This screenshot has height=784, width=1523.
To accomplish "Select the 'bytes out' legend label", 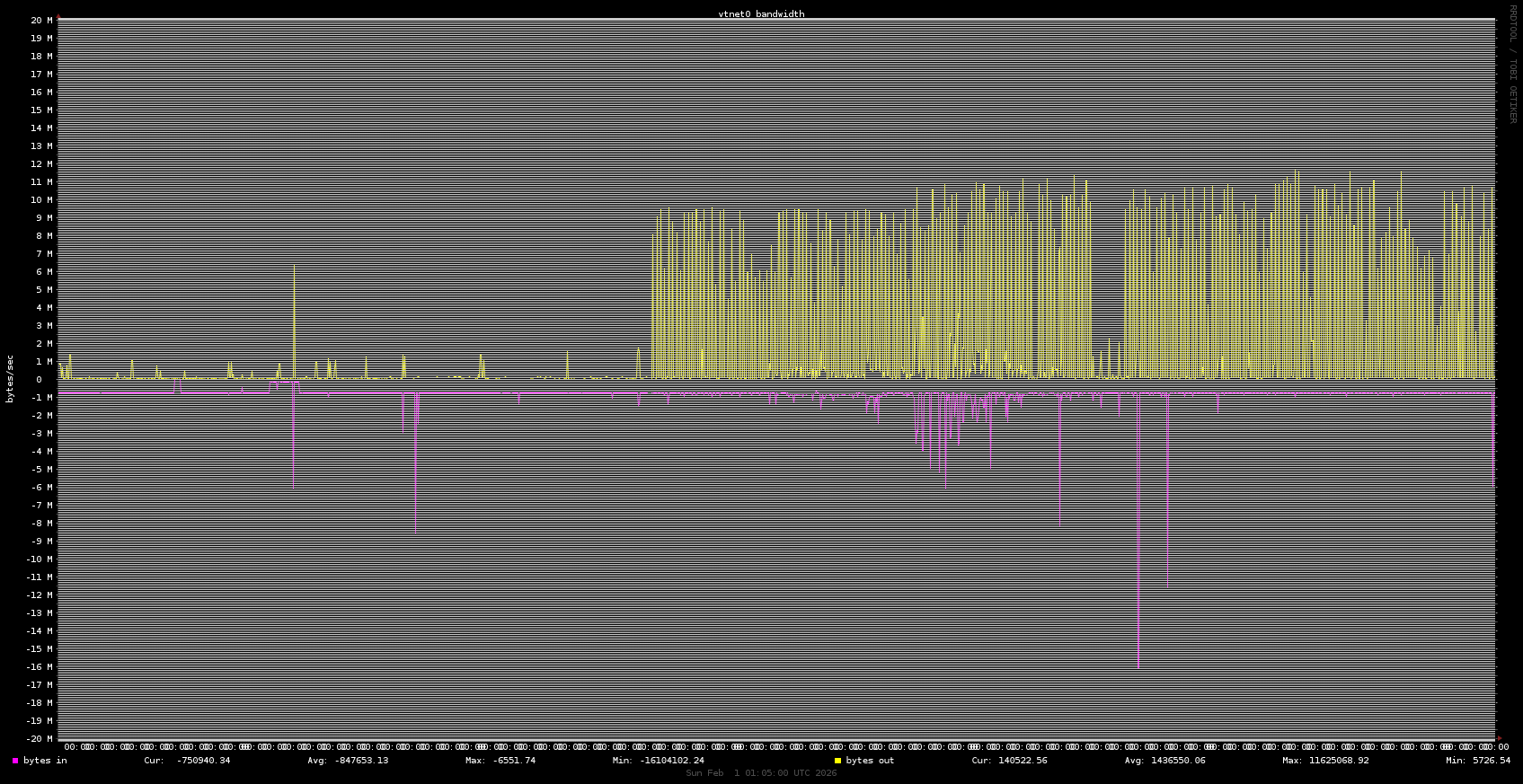I will pyautogui.click(x=870, y=761).
